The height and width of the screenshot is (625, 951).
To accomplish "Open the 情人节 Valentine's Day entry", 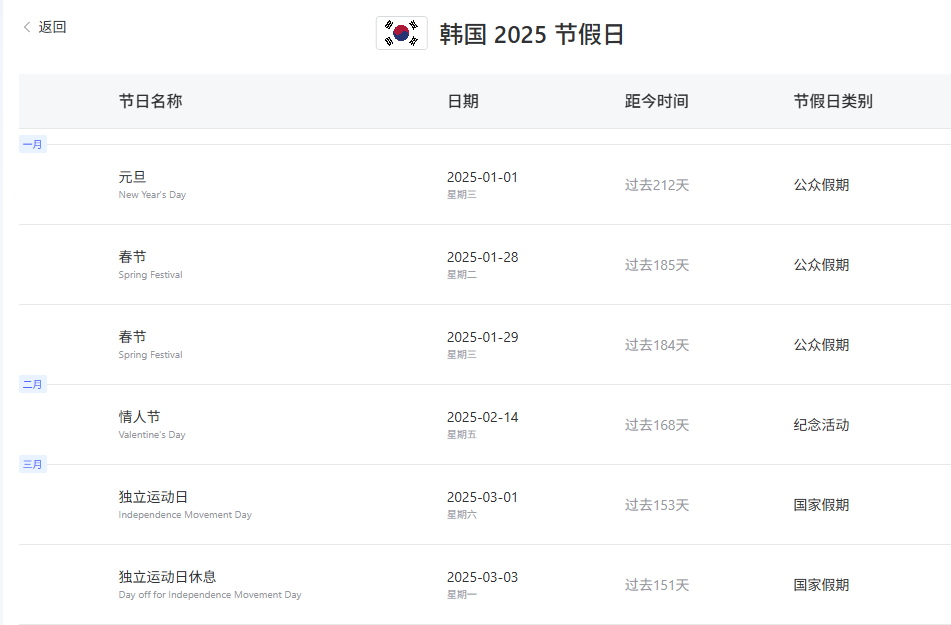I will click(139, 418).
